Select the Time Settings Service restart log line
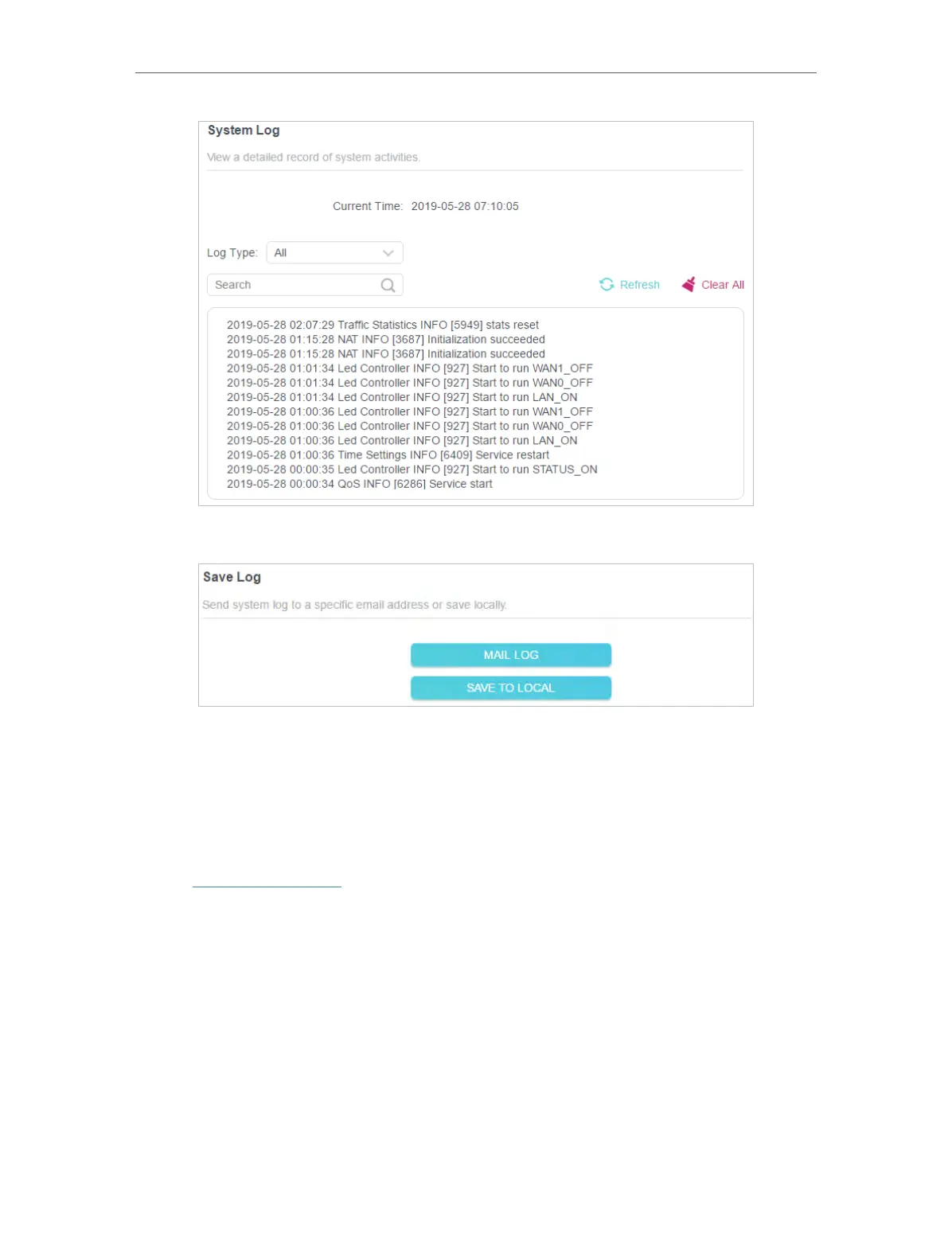 click(388, 455)
